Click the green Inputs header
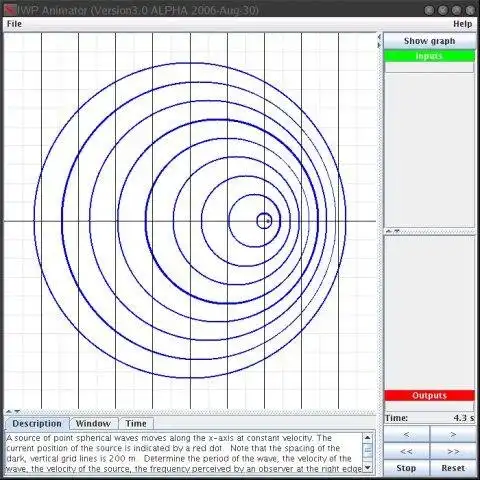 coord(429,56)
